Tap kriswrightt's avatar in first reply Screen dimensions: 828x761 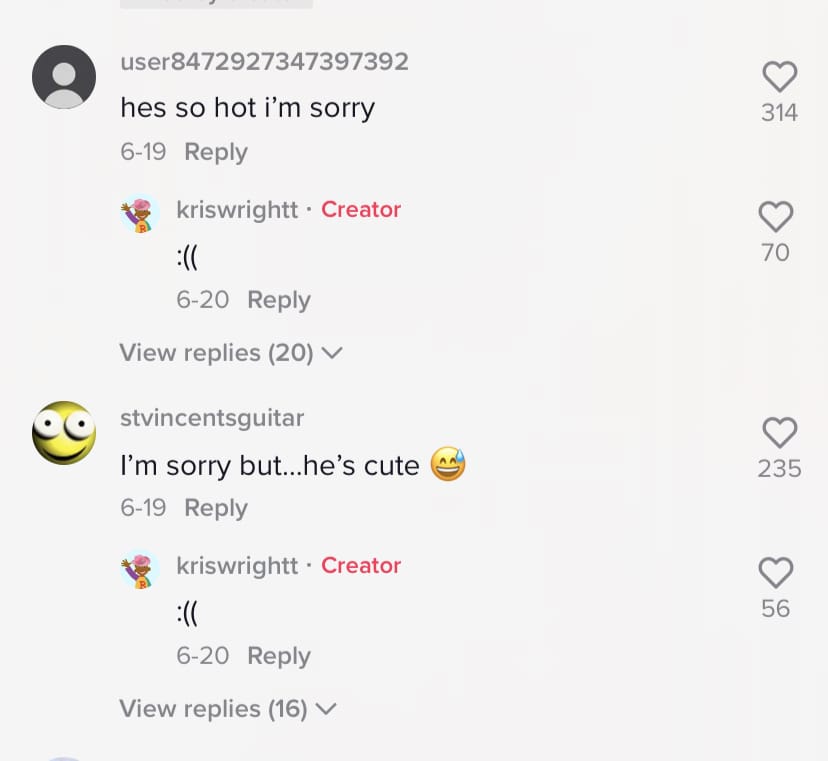[140, 213]
